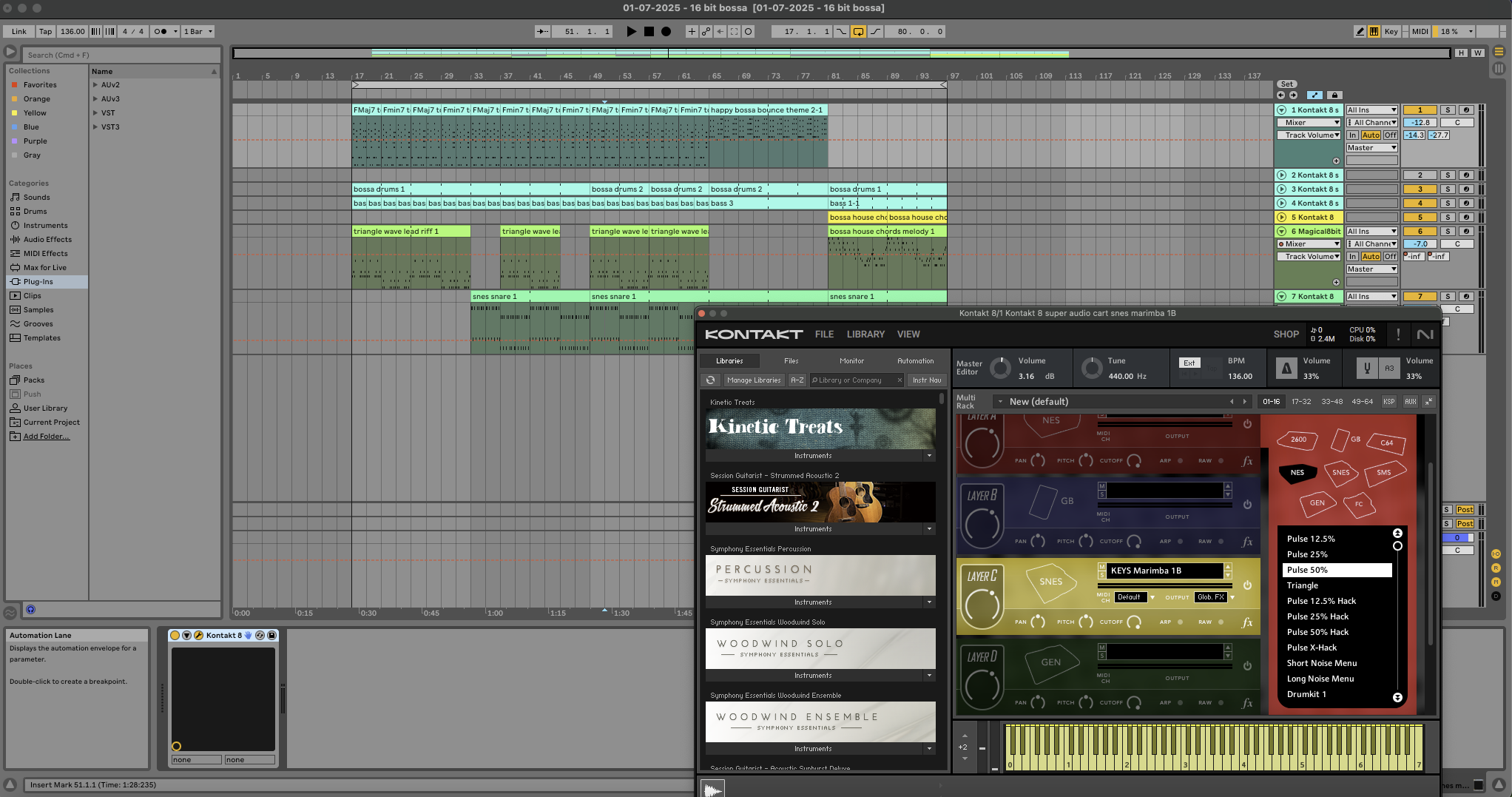This screenshot has height=797, width=1512.
Task: Arm track 4 for recording
Action: 1465,204
